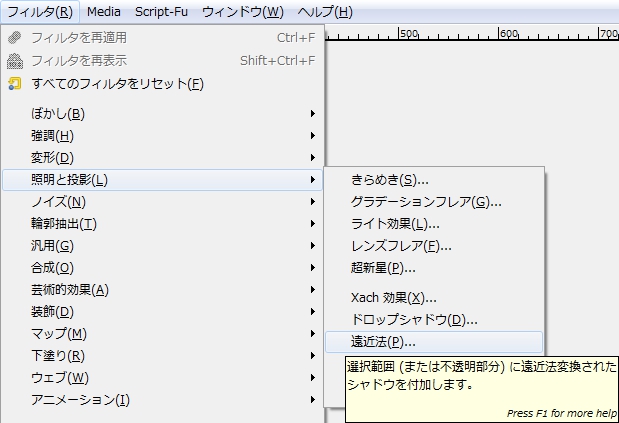The width and height of the screenshot is (619, 423).
Task: Open the 下塗り(R) submenu
Action: click(162, 356)
